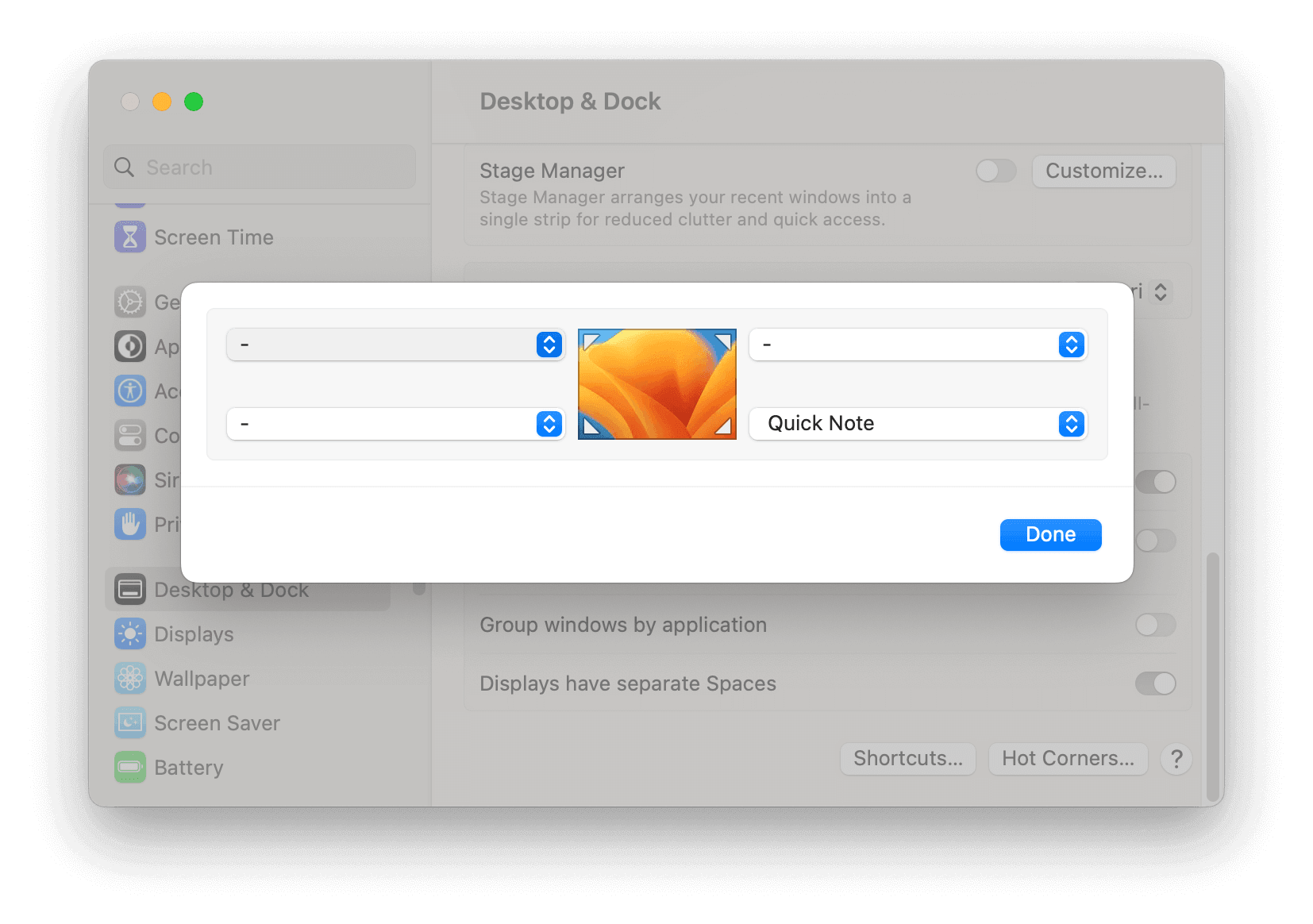The height and width of the screenshot is (924, 1313).
Task: Open Mission Control keyboard Shortcuts
Action: pos(907,759)
